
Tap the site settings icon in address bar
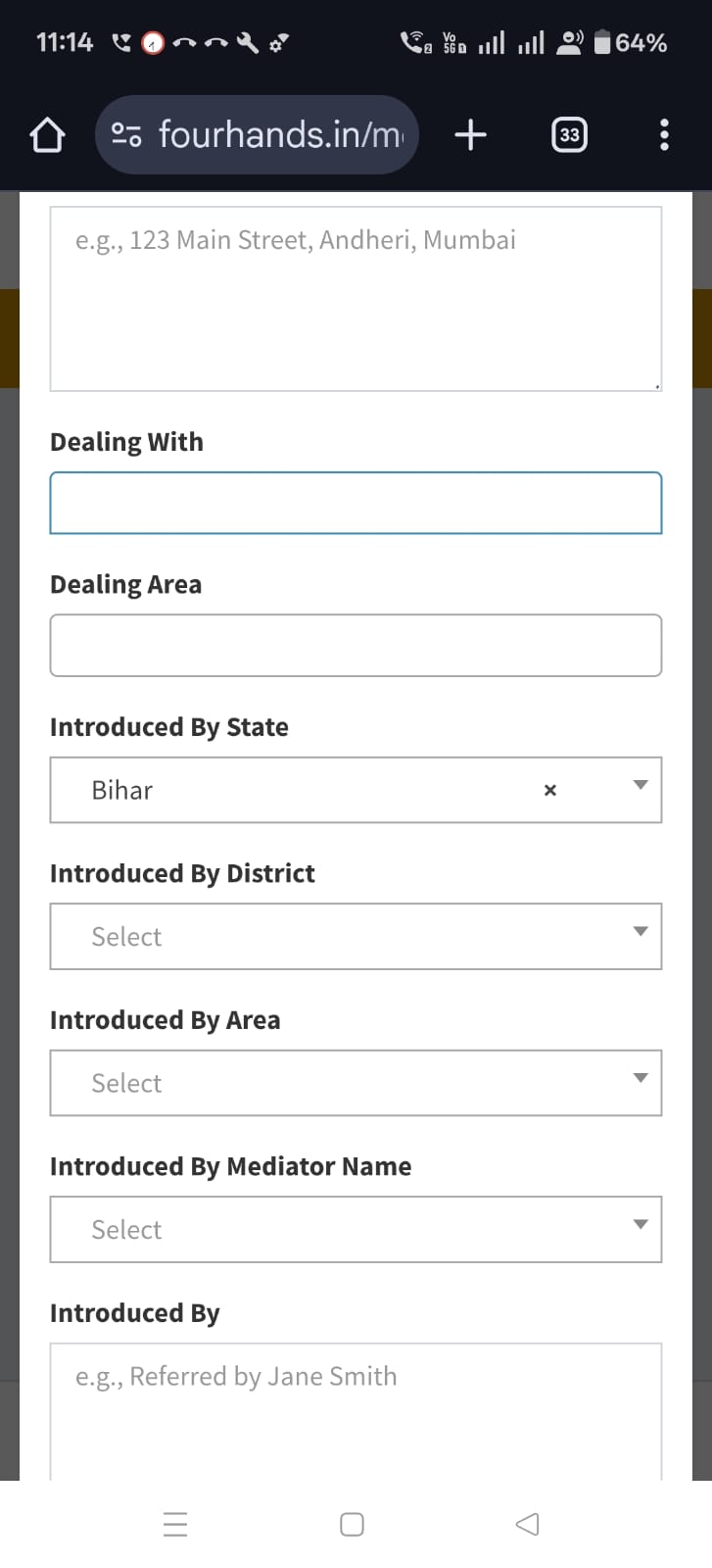pos(126,134)
